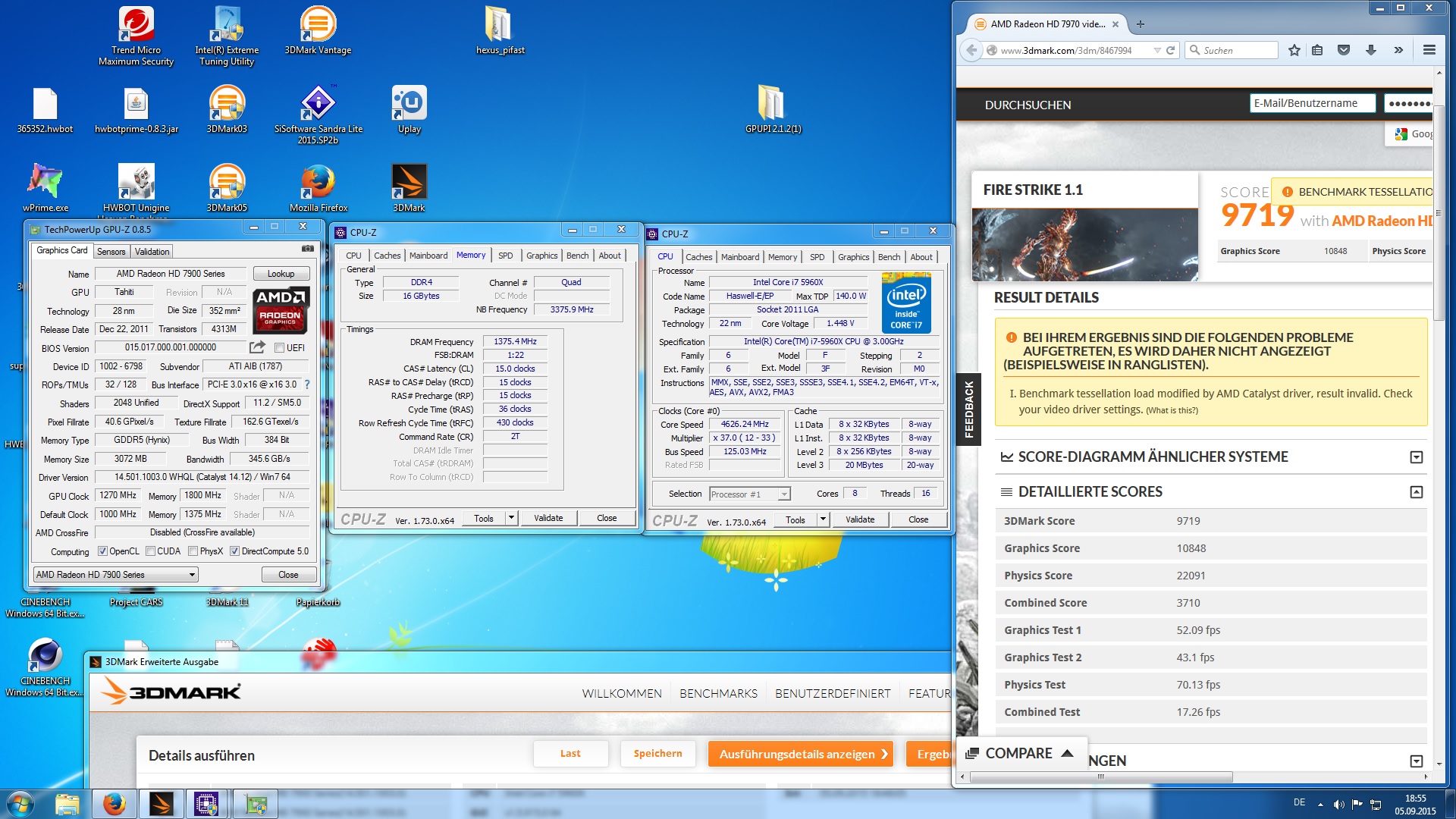Click the taskbar volume icon
Screen dimensions: 1456x819
[1338, 804]
